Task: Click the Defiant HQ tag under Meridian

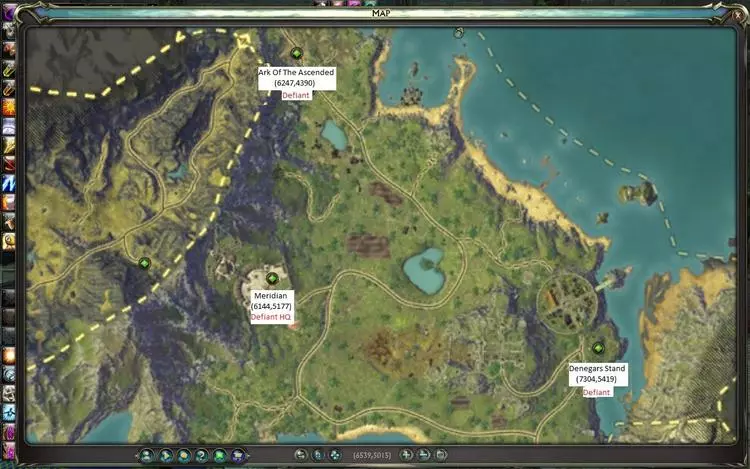Action: point(271,317)
